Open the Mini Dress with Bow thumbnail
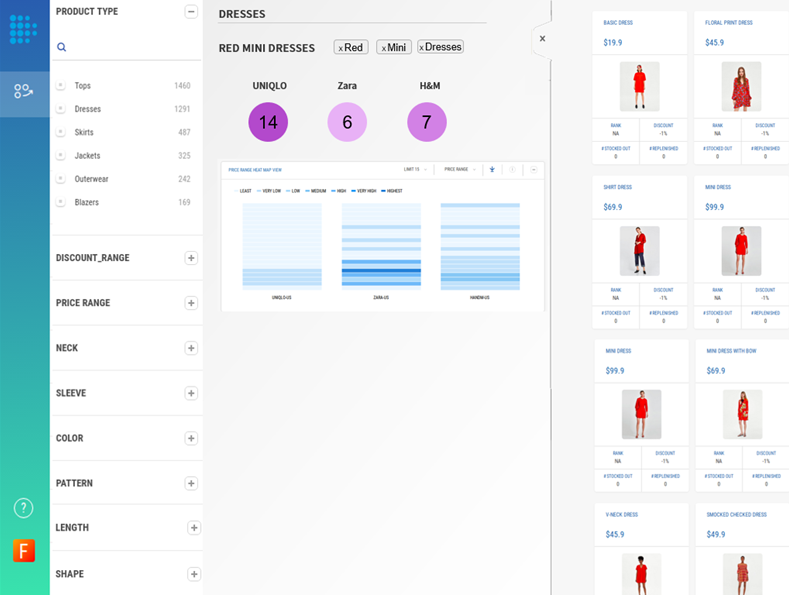This screenshot has width=789, height=595. click(742, 414)
